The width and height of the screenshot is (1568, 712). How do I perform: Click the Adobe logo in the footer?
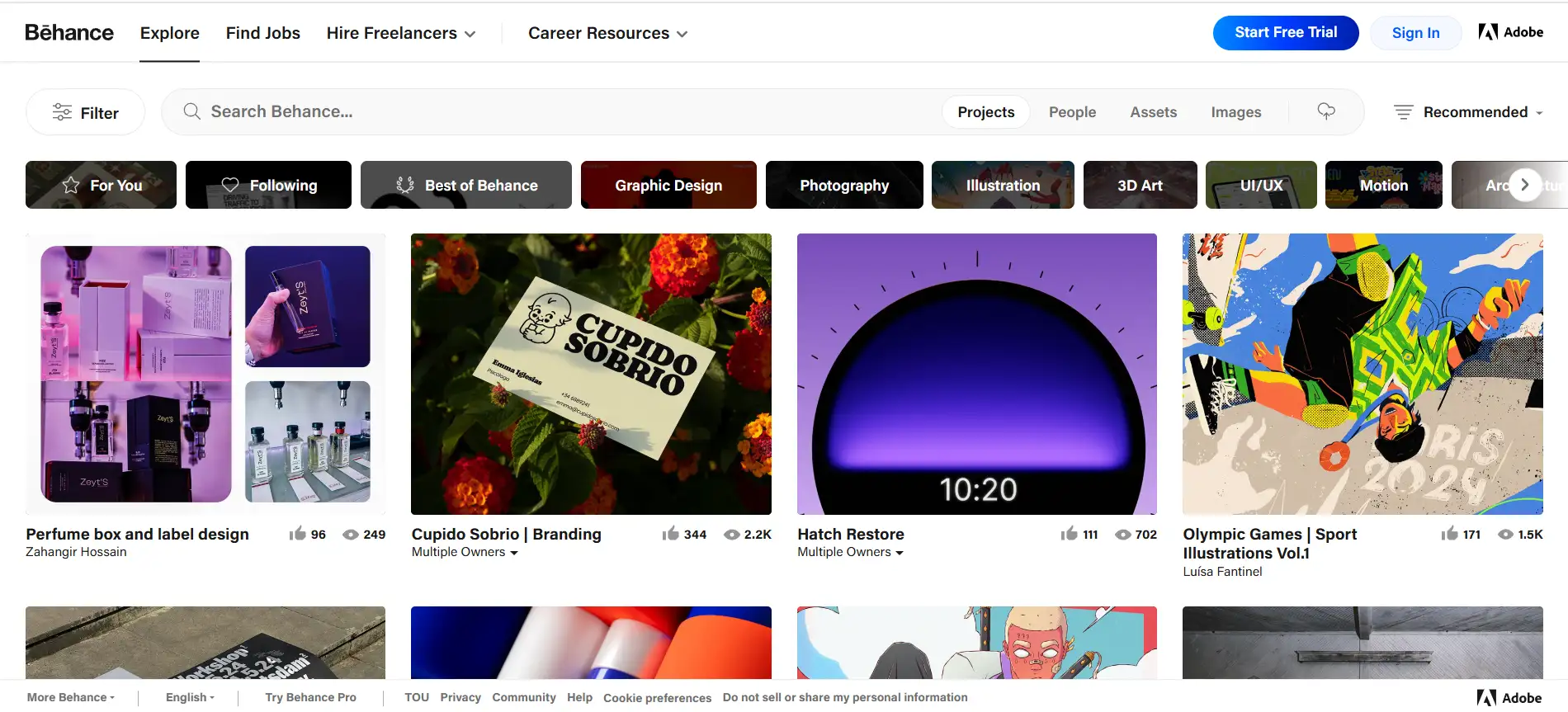point(1509,698)
